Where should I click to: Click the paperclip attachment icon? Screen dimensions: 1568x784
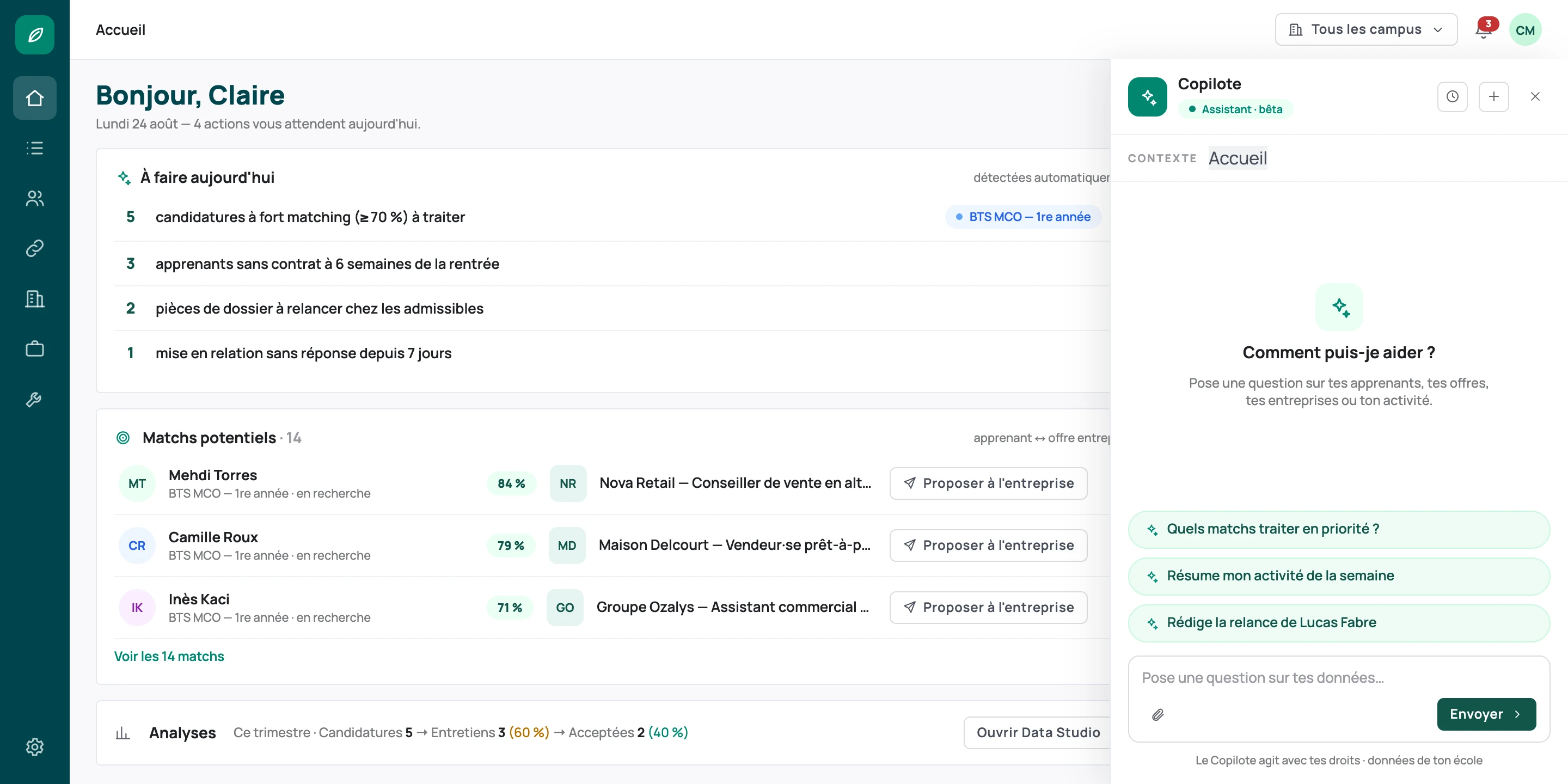tap(1157, 715)
